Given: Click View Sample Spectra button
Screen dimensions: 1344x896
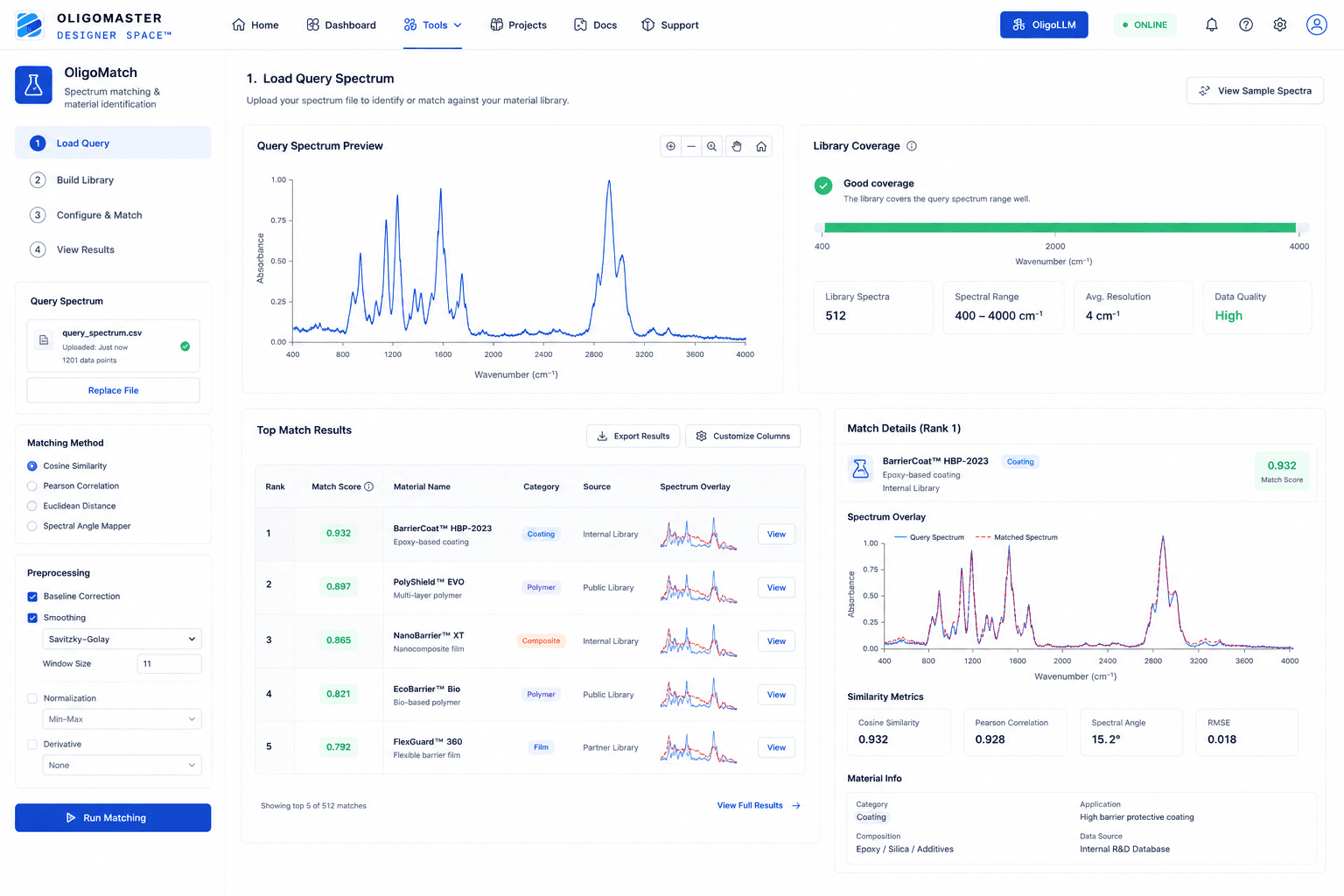Looking at the screenshot, I should click(x=1255, y=91).
